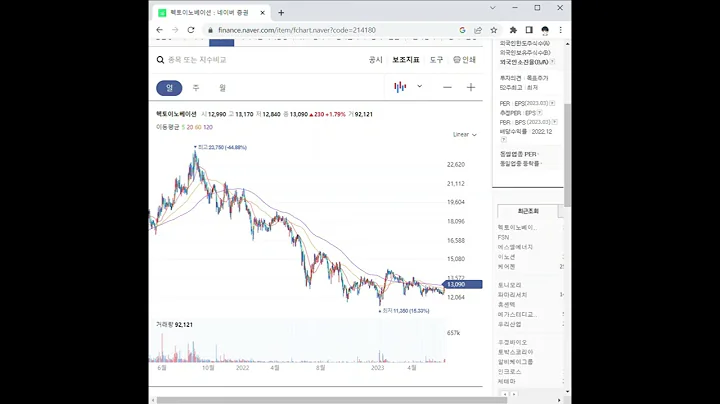Open a new browser tab
This screenshot has height=404, width=720.
(x=281, y=13)
